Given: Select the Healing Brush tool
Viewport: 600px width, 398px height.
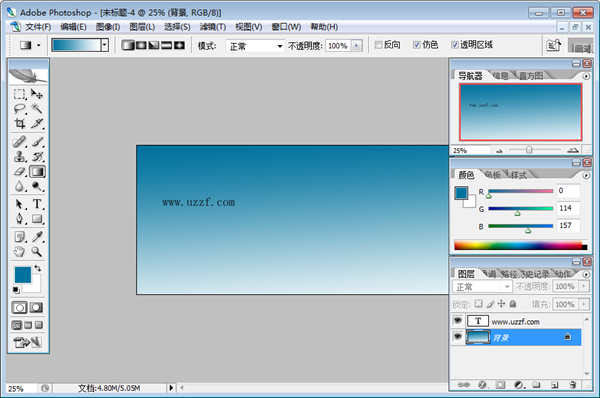Looking at the screenshot, I should click(20, 142).
